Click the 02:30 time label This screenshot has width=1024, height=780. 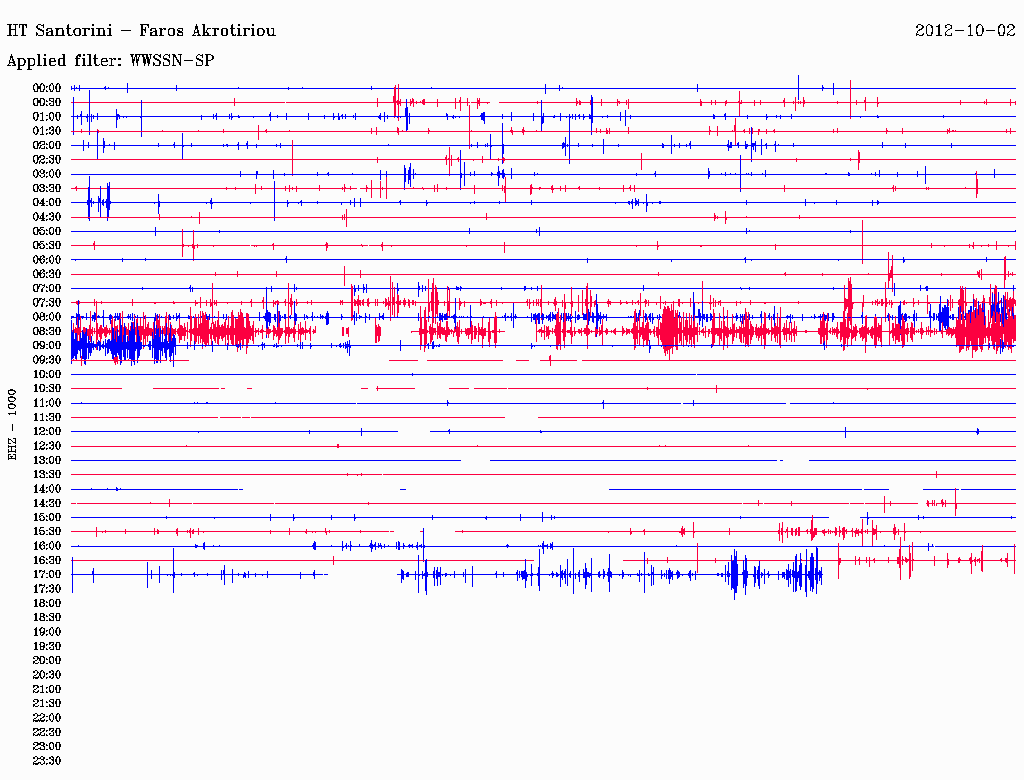click(x=47, y=160)
